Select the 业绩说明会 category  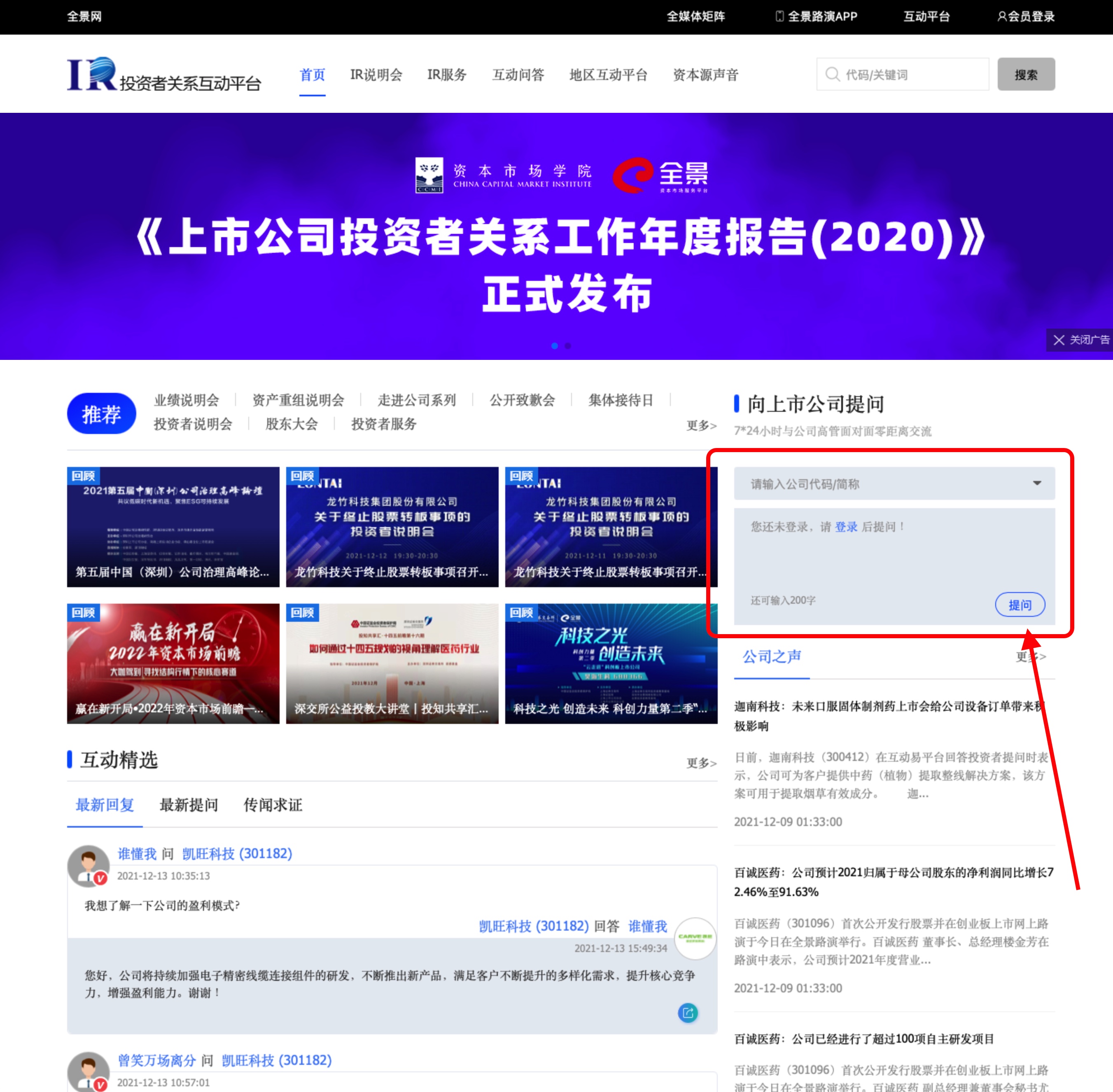coord(187,400)
